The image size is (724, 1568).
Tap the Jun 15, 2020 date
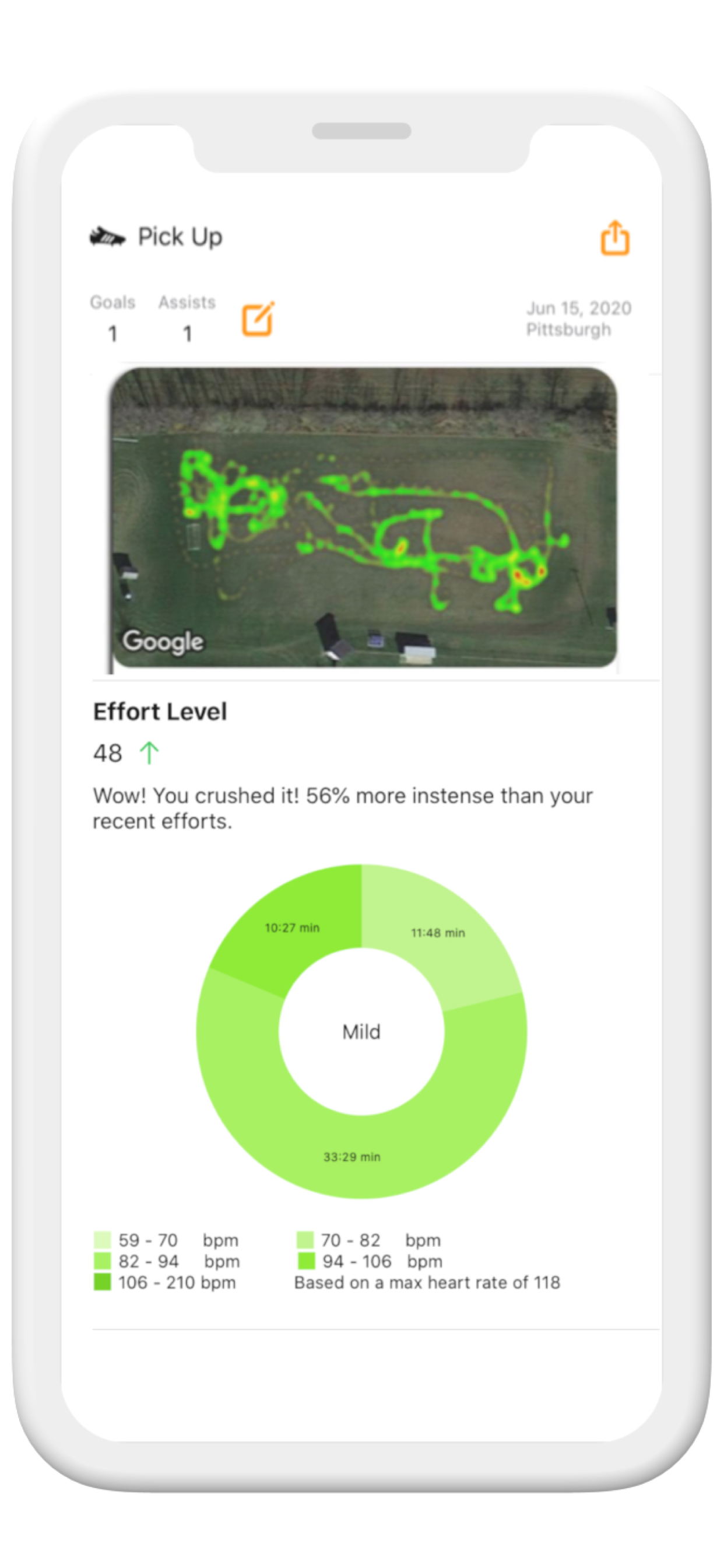pyautogui.click(x=579, y=308)
